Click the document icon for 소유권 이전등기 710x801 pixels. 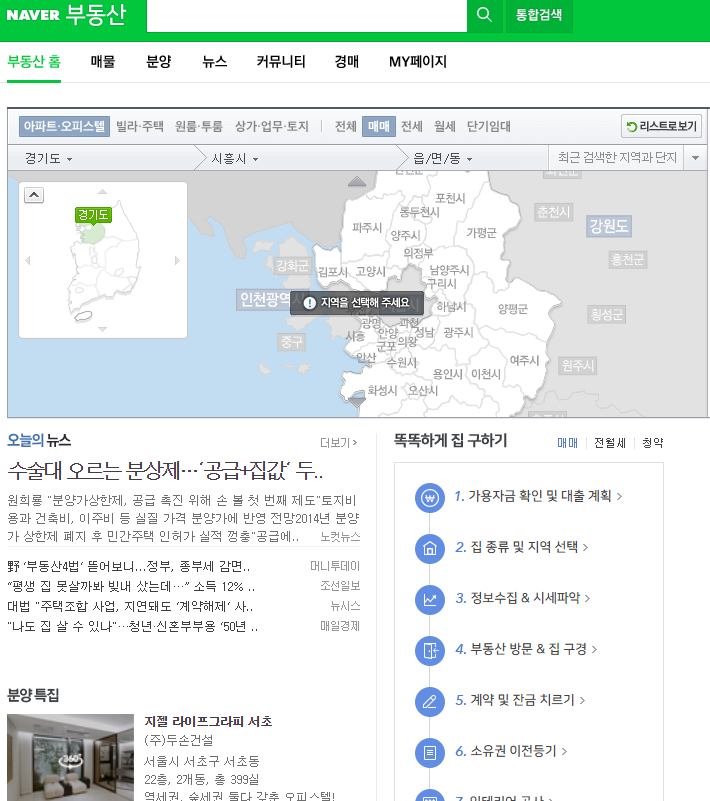tap(430, 753)
